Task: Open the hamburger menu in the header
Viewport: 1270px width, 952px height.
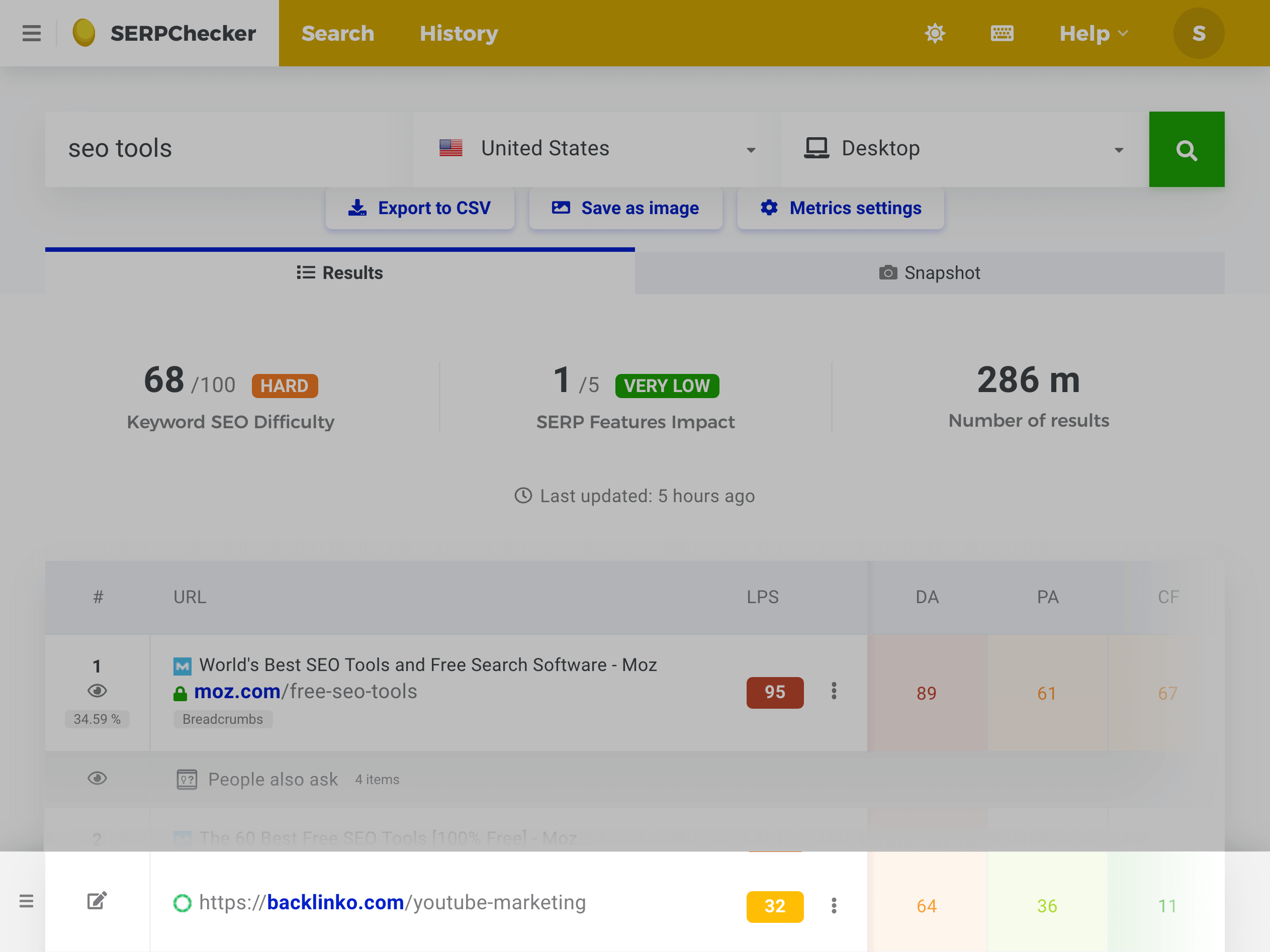Action: pos(32,33)
